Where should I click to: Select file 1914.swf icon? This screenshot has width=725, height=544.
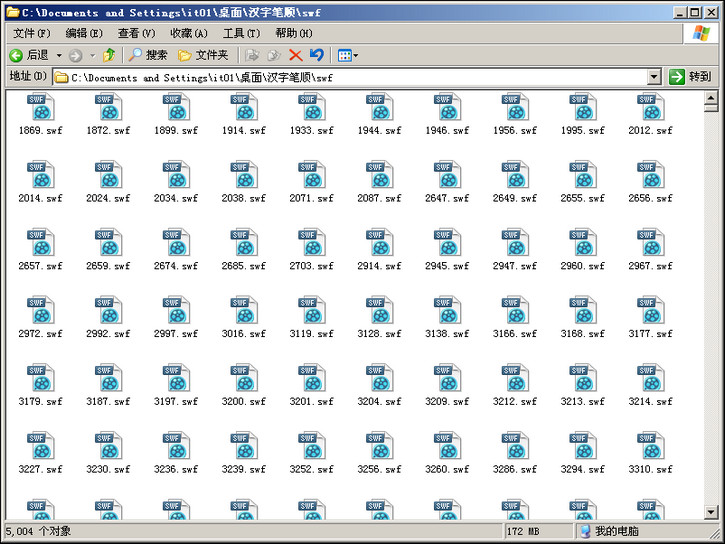tap(244, 107)
